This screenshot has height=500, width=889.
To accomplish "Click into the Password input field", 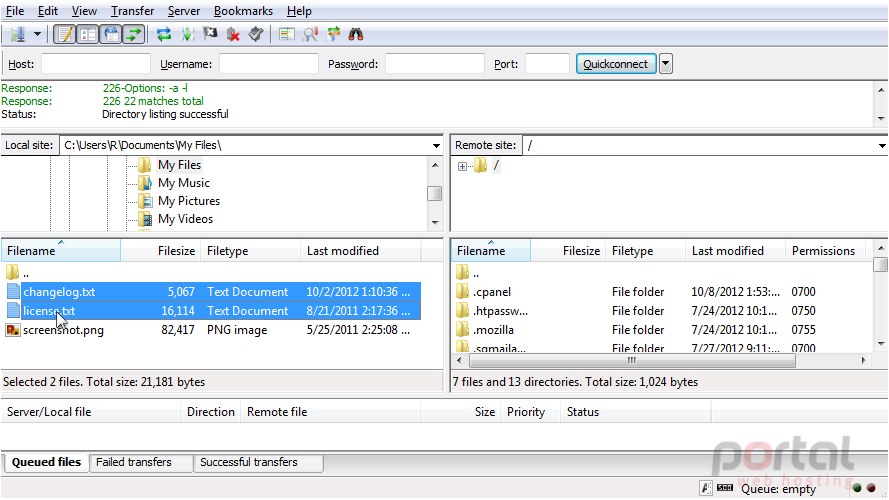I will [x=435, y=64].
